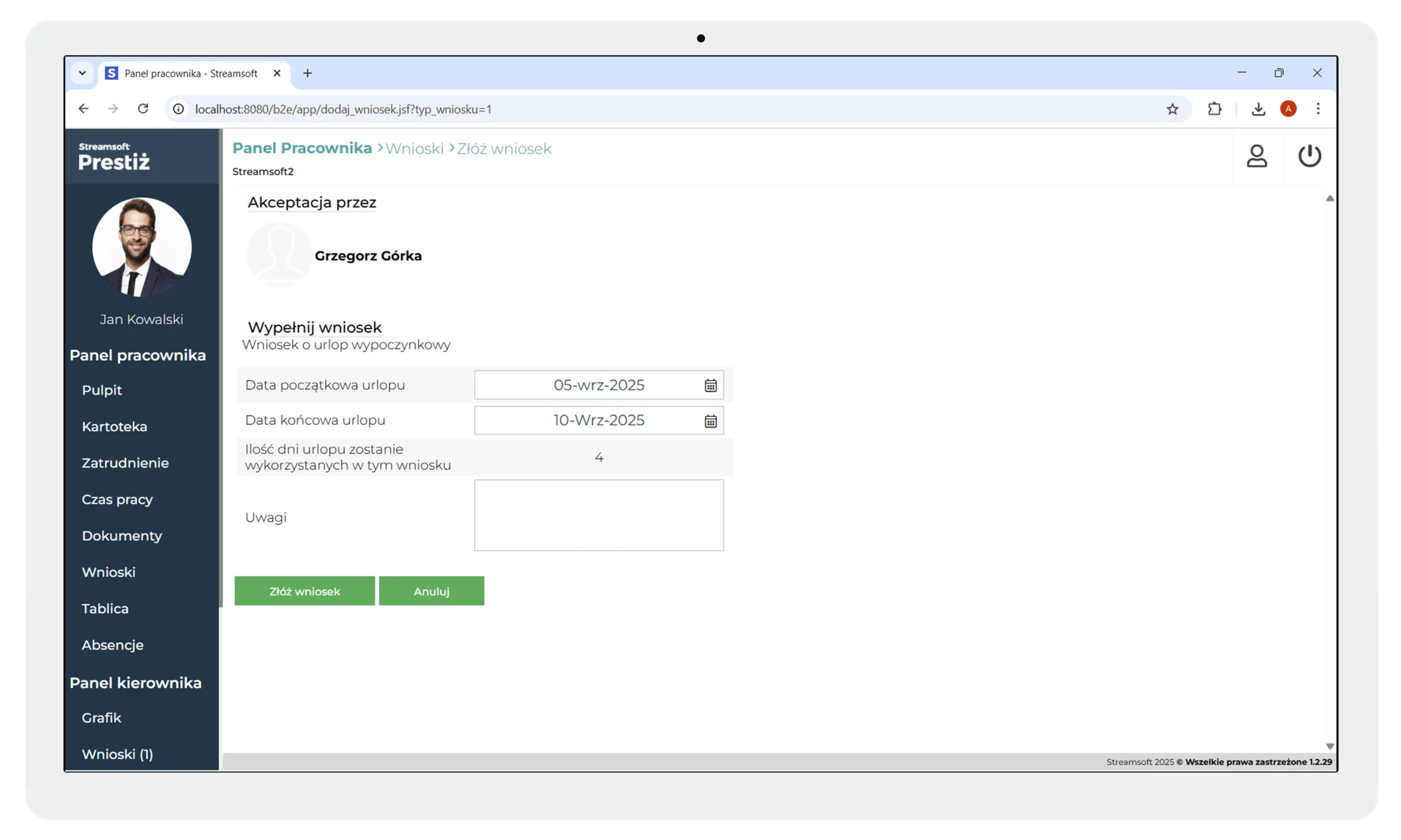The height and width of the screenshot is (840, 1401).
Task: Open browser extensions puzzle icon
Action: tap(1215, 109)
